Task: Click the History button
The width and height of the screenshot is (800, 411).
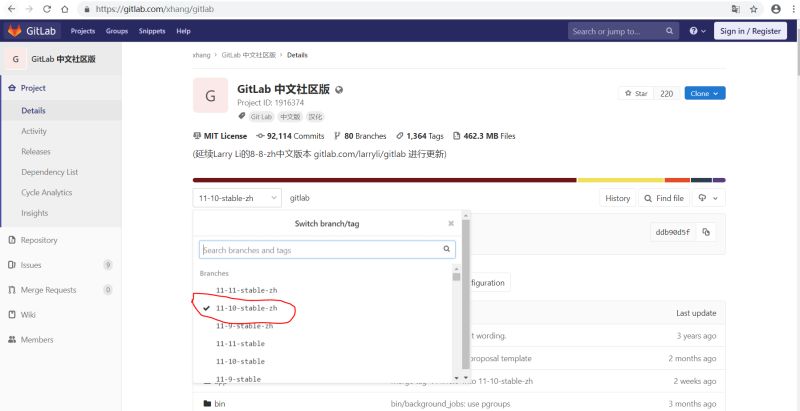Action: [x=617, y=198]
